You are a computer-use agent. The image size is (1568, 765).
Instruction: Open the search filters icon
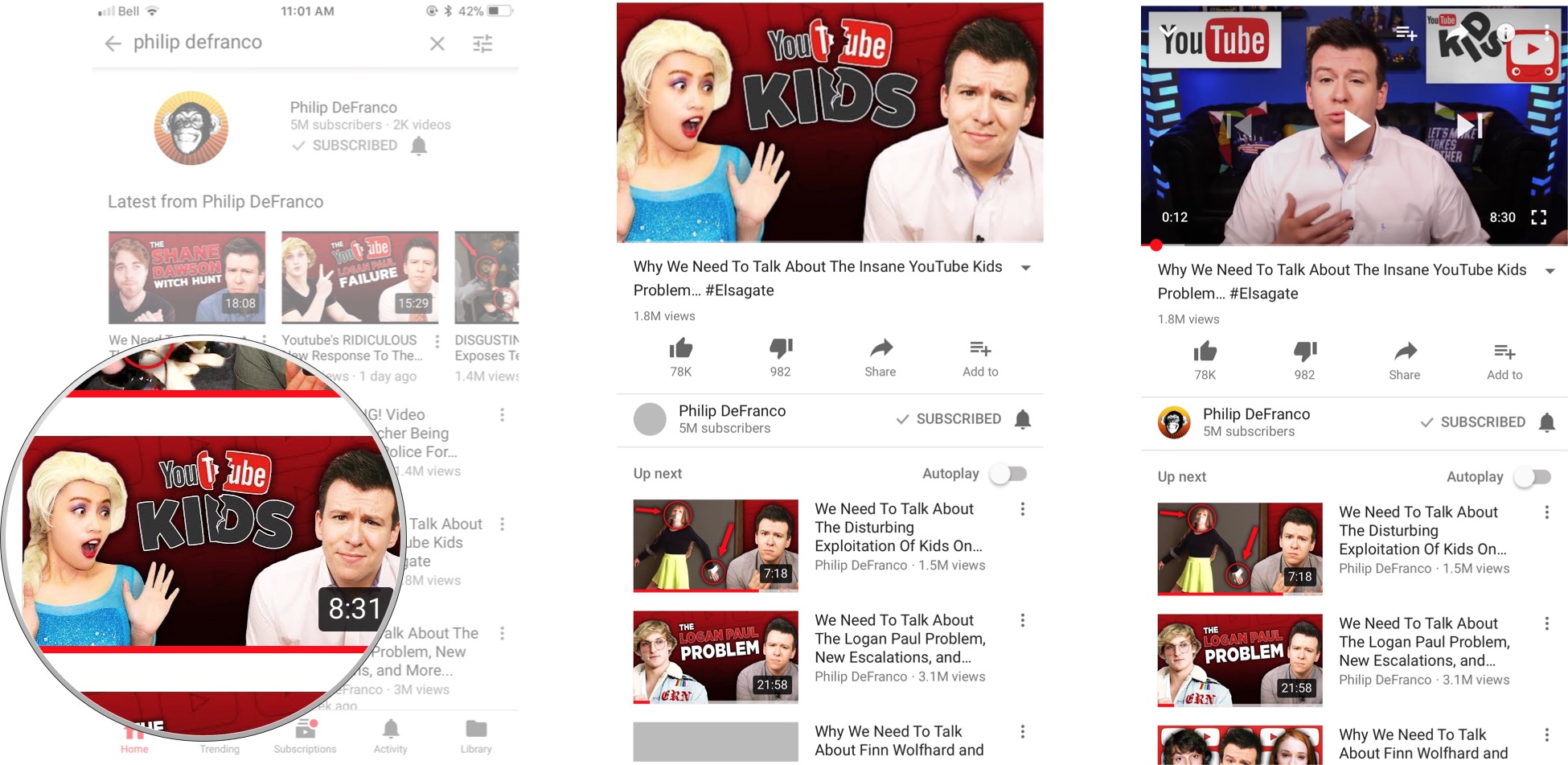482,43
